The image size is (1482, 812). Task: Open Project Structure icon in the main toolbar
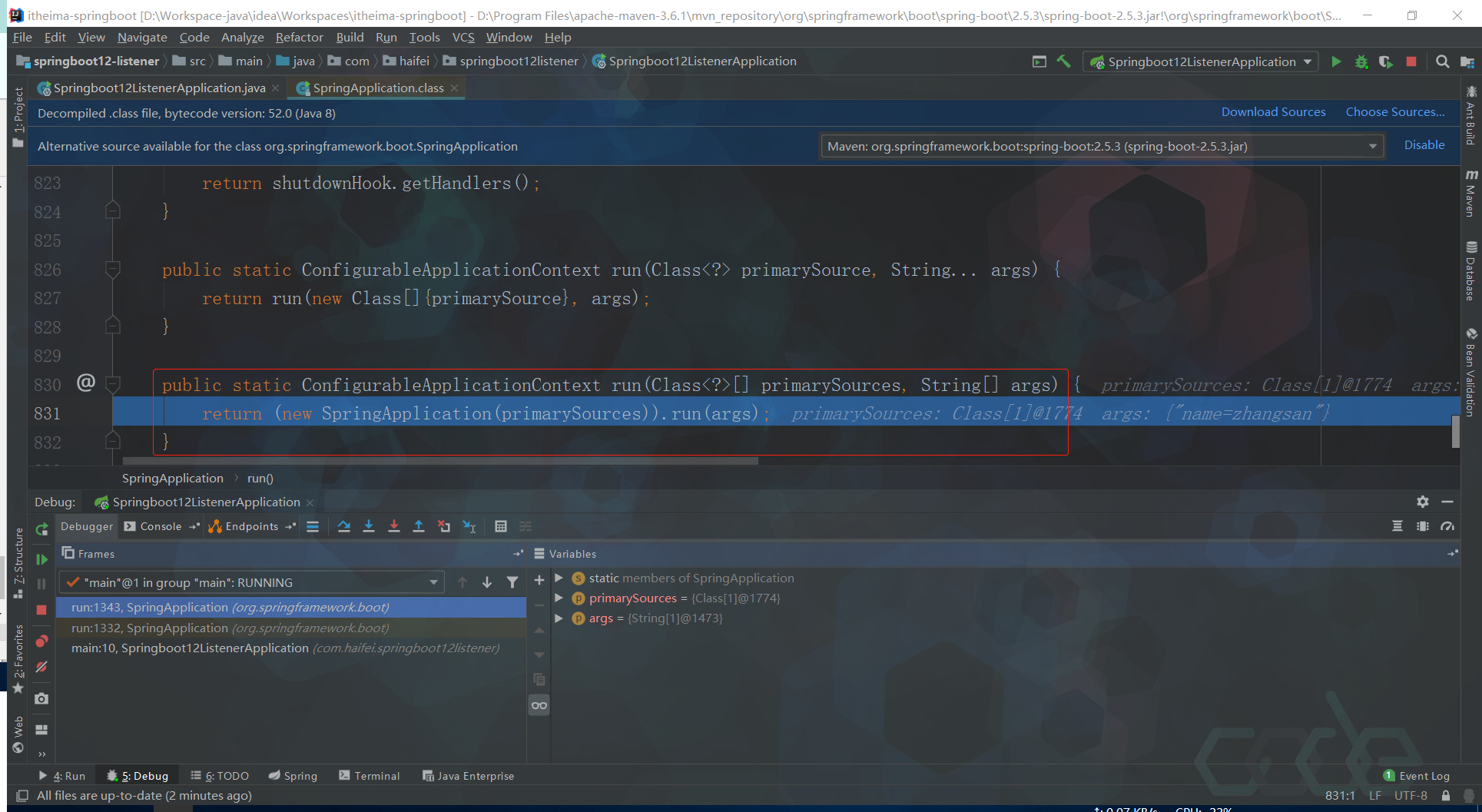click(1467, 61)
